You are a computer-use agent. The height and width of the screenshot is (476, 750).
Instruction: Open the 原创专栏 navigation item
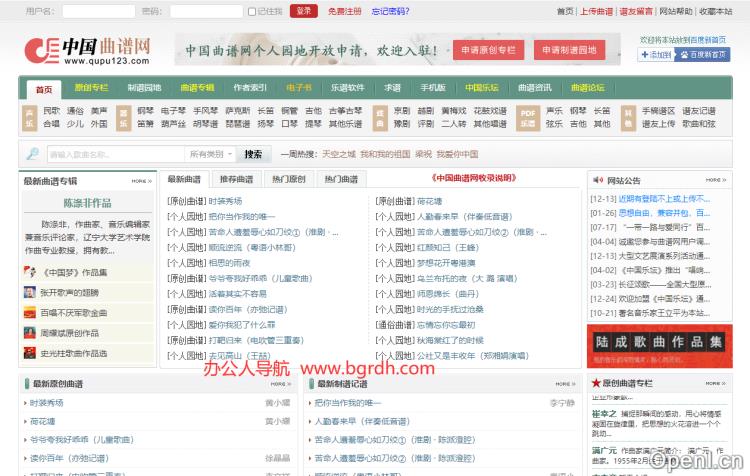[x=91, y=88]
